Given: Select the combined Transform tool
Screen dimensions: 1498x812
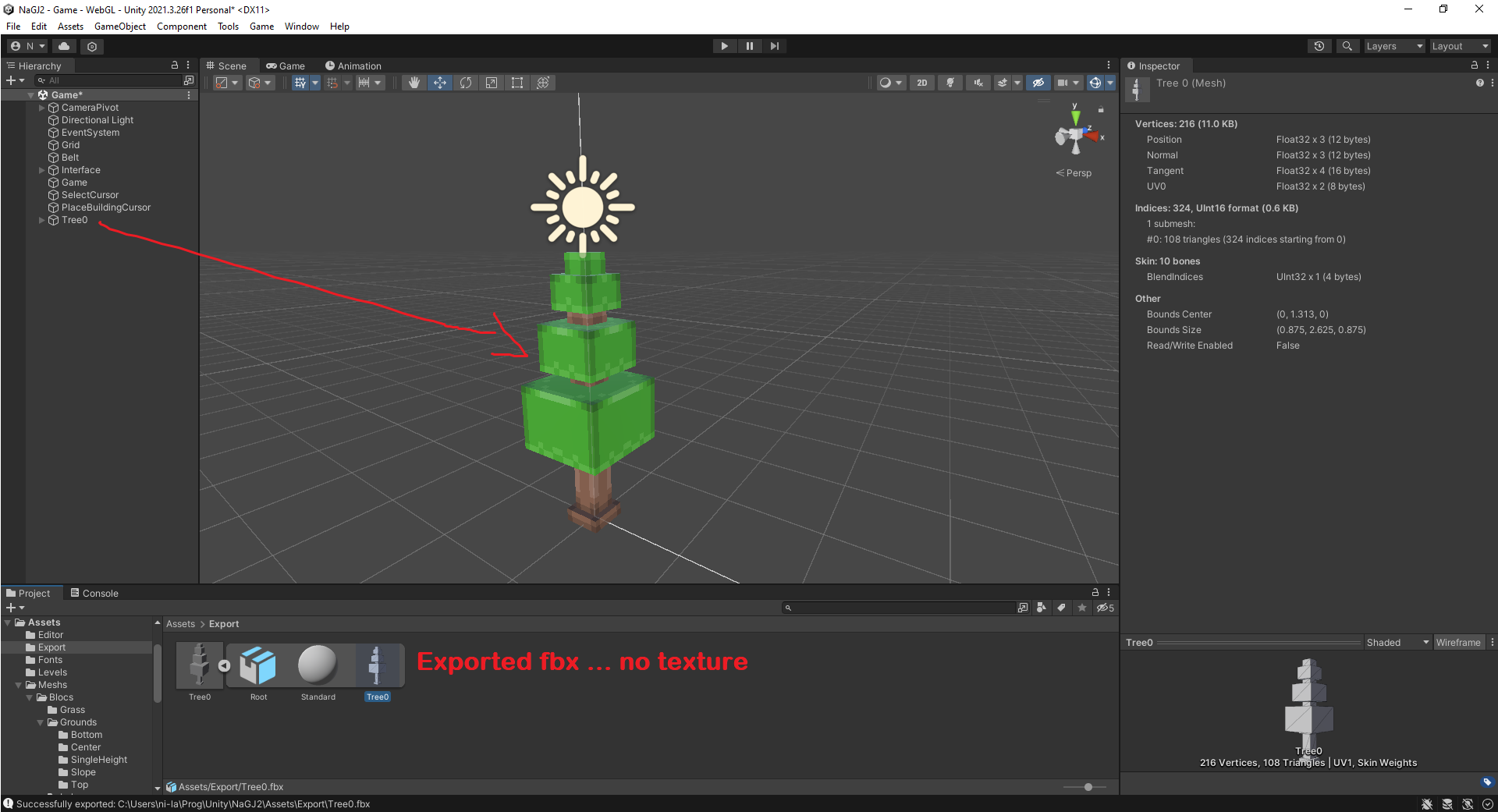Looking at the screenshot, I should tap(544, 83).
